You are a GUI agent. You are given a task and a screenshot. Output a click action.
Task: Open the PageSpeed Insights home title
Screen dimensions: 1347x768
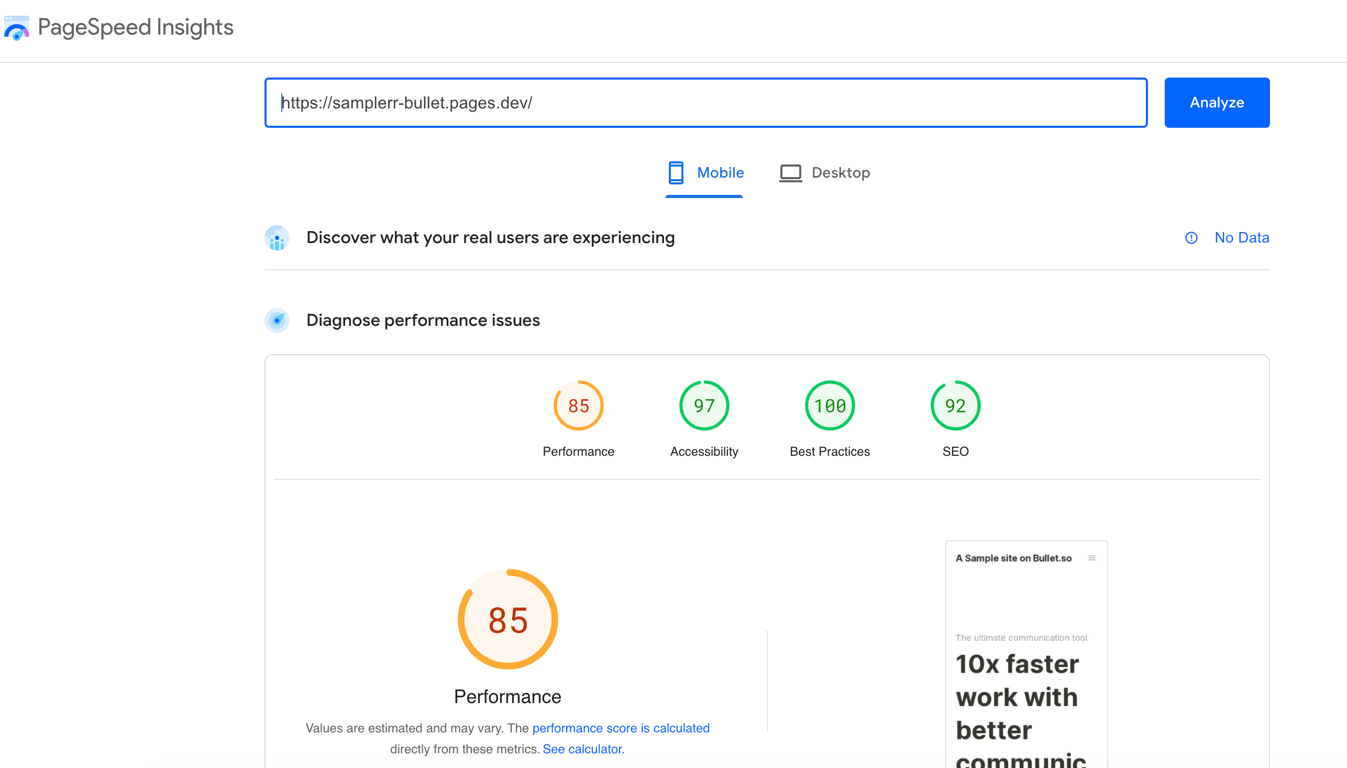(x=135, y=28)
